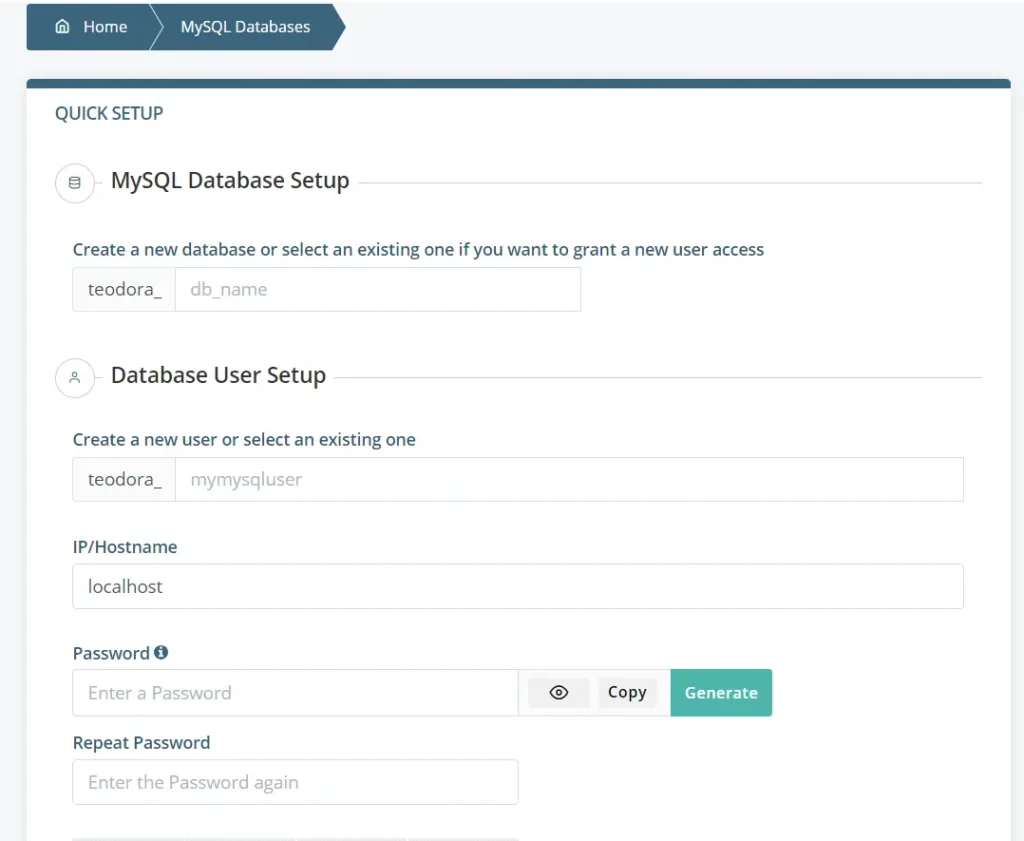Click the password strength meter at the bottom
1024x841 pixels.
click(295, 838)
